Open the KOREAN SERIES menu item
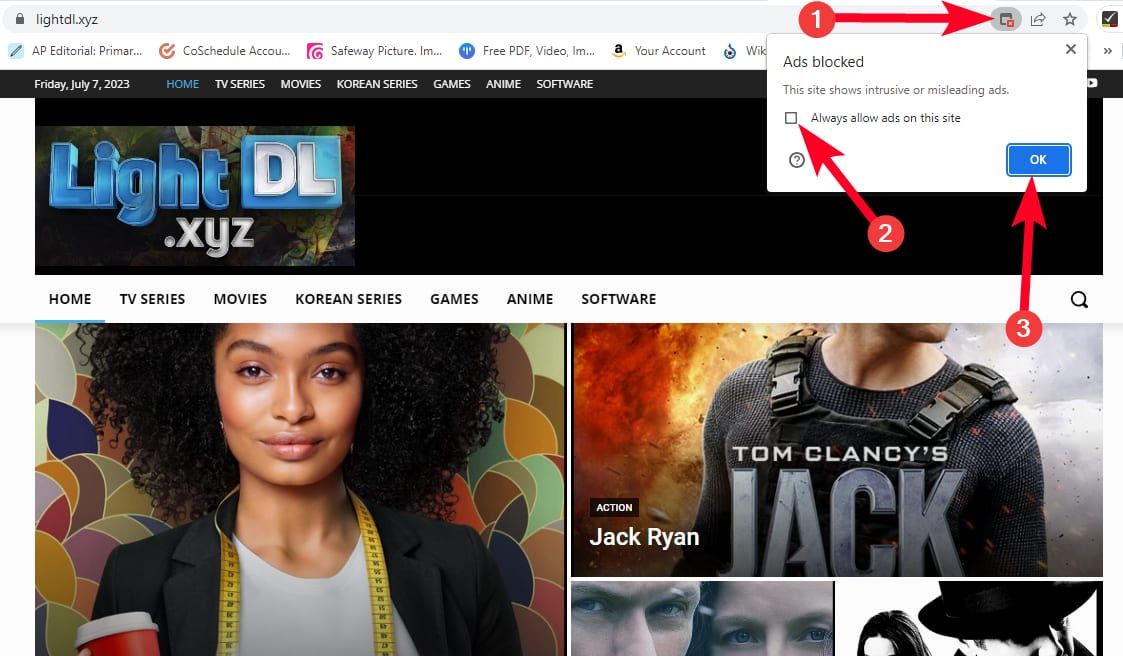The width and height of the screenshot is (1123, 656). [348, 299]
